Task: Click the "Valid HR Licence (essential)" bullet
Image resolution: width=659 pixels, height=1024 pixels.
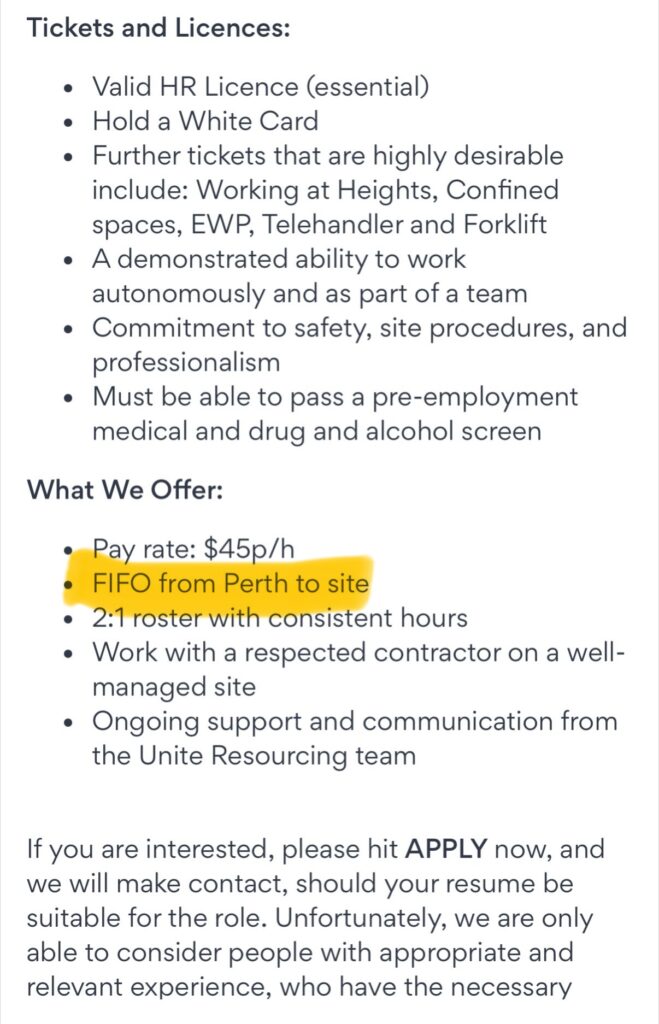Action: pos(260,87)
